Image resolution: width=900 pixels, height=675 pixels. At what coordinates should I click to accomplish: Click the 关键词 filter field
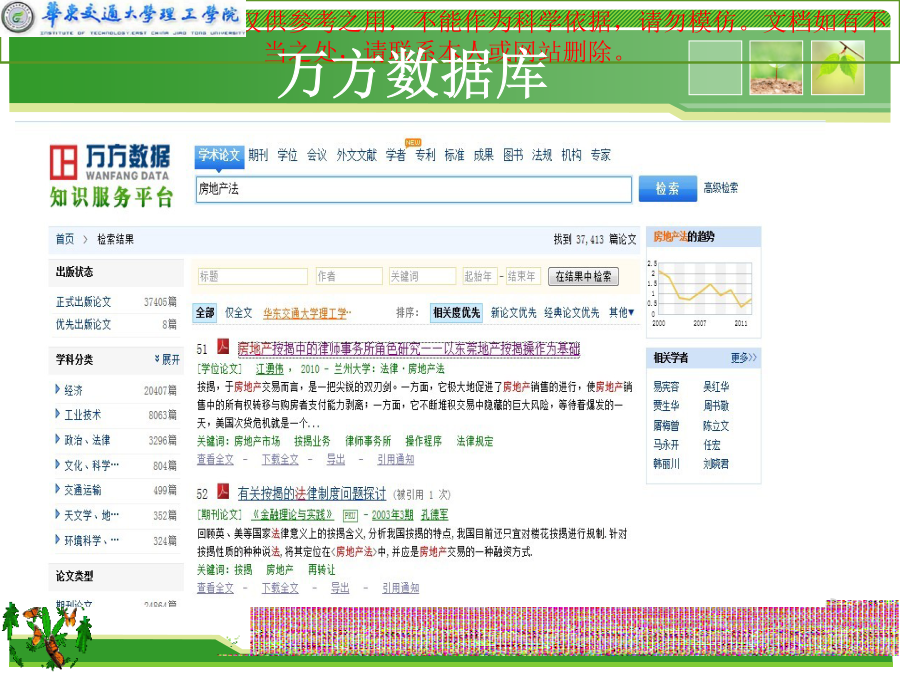click(x=422, y=276)
